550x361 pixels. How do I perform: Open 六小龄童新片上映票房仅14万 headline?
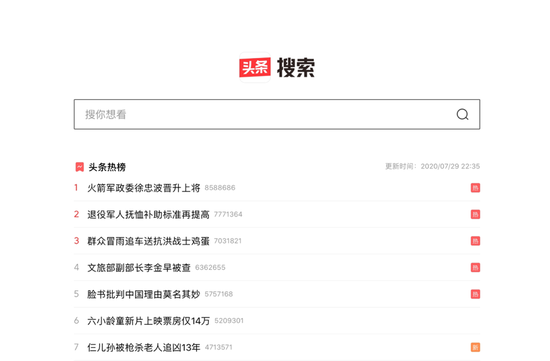point(148,321)
